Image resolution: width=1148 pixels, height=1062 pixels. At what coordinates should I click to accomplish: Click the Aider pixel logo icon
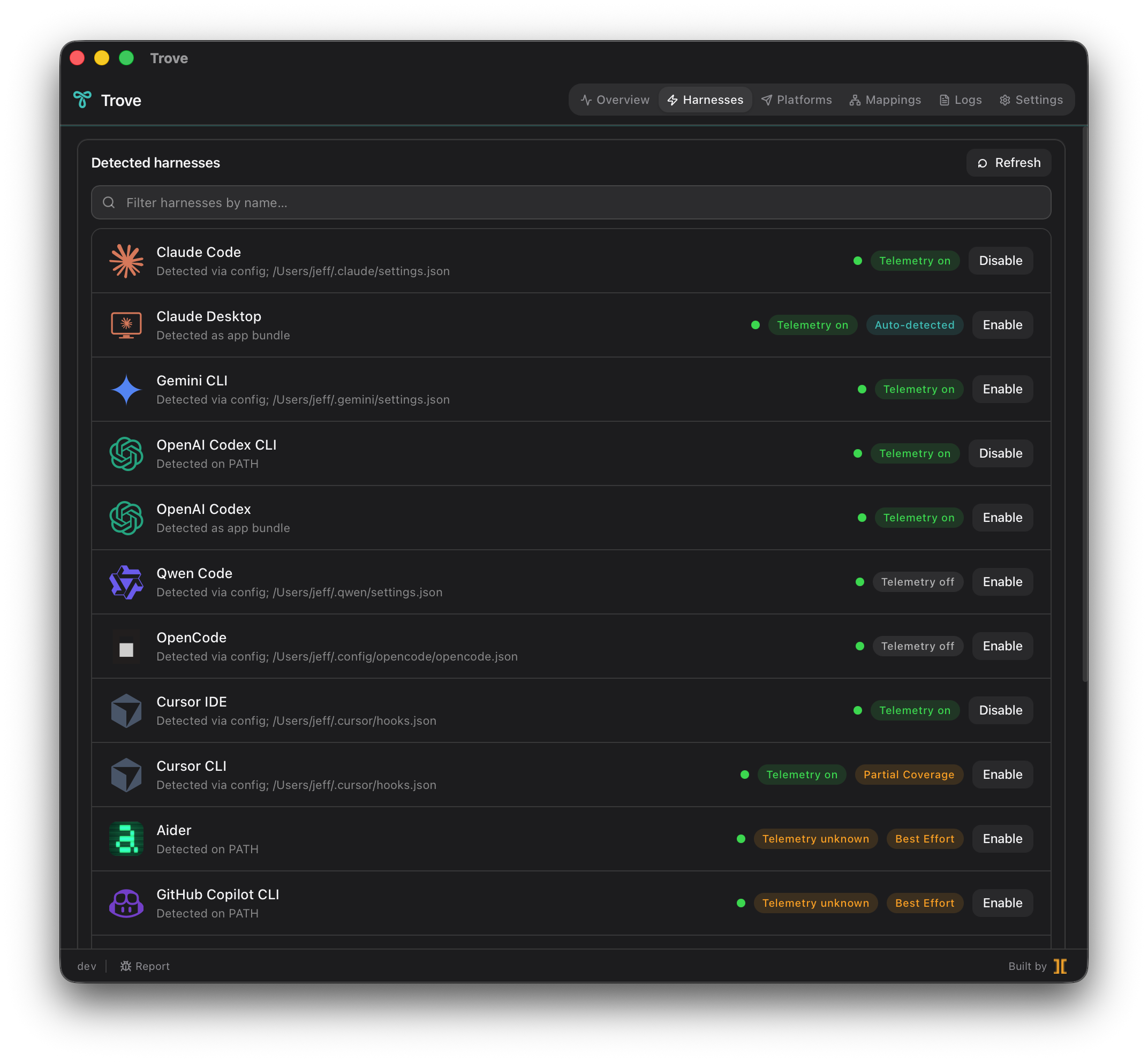click(x=126, y=839)
